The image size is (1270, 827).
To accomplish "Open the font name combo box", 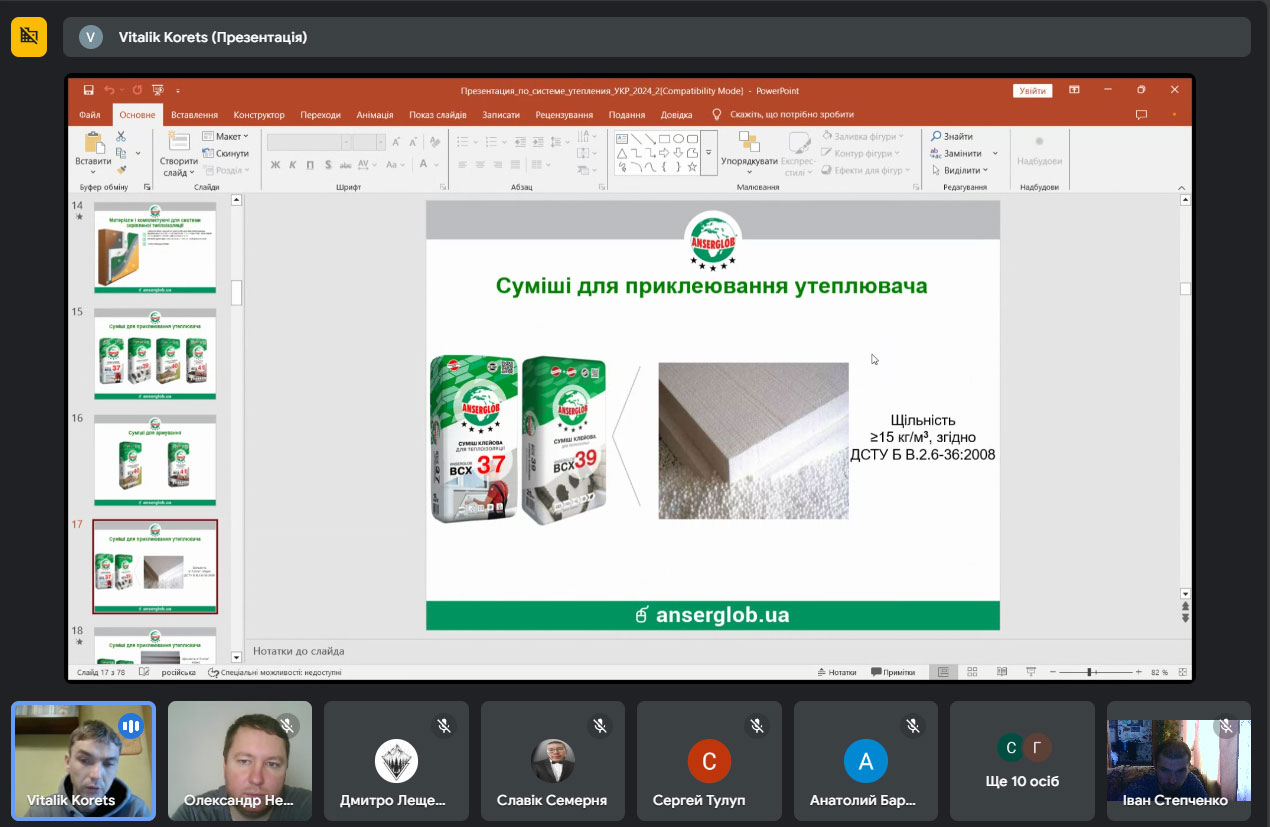I will pyautogui.click(x=309, y=142).
